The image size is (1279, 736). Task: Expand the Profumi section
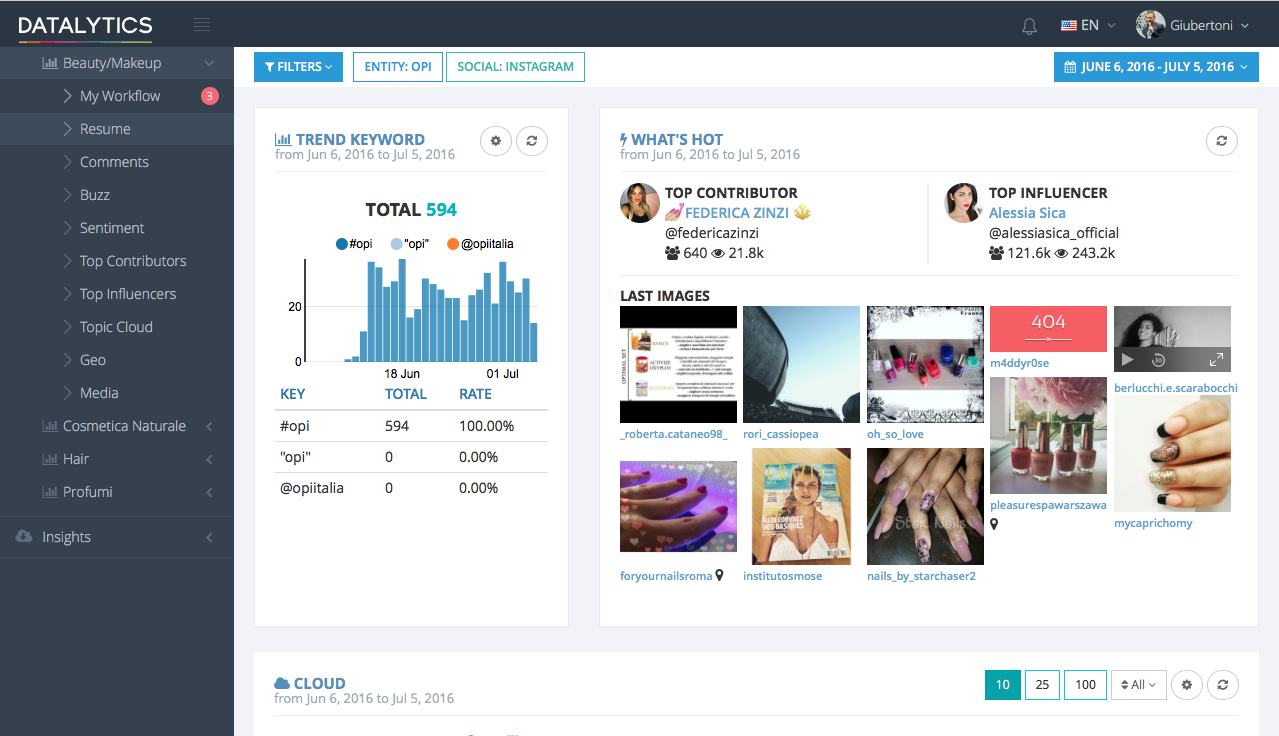pyautogui.click(x=209, y=492)
